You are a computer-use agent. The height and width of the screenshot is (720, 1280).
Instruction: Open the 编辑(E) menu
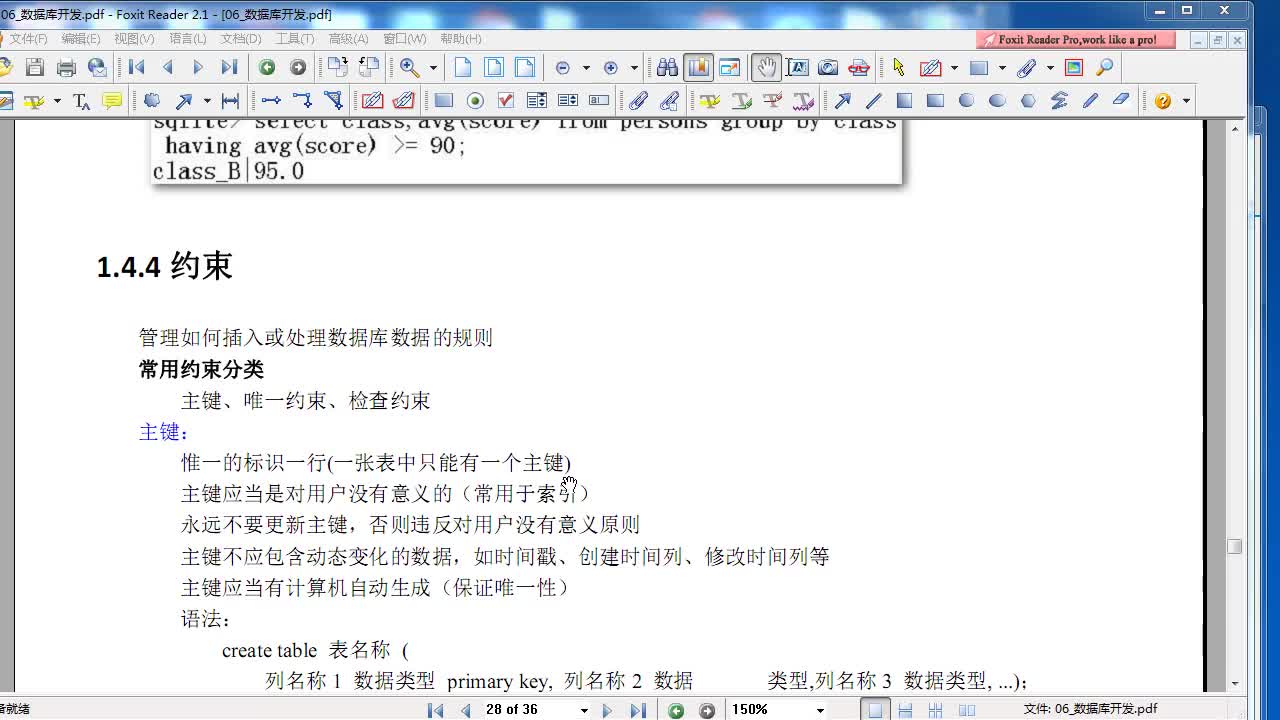[80, 38]
